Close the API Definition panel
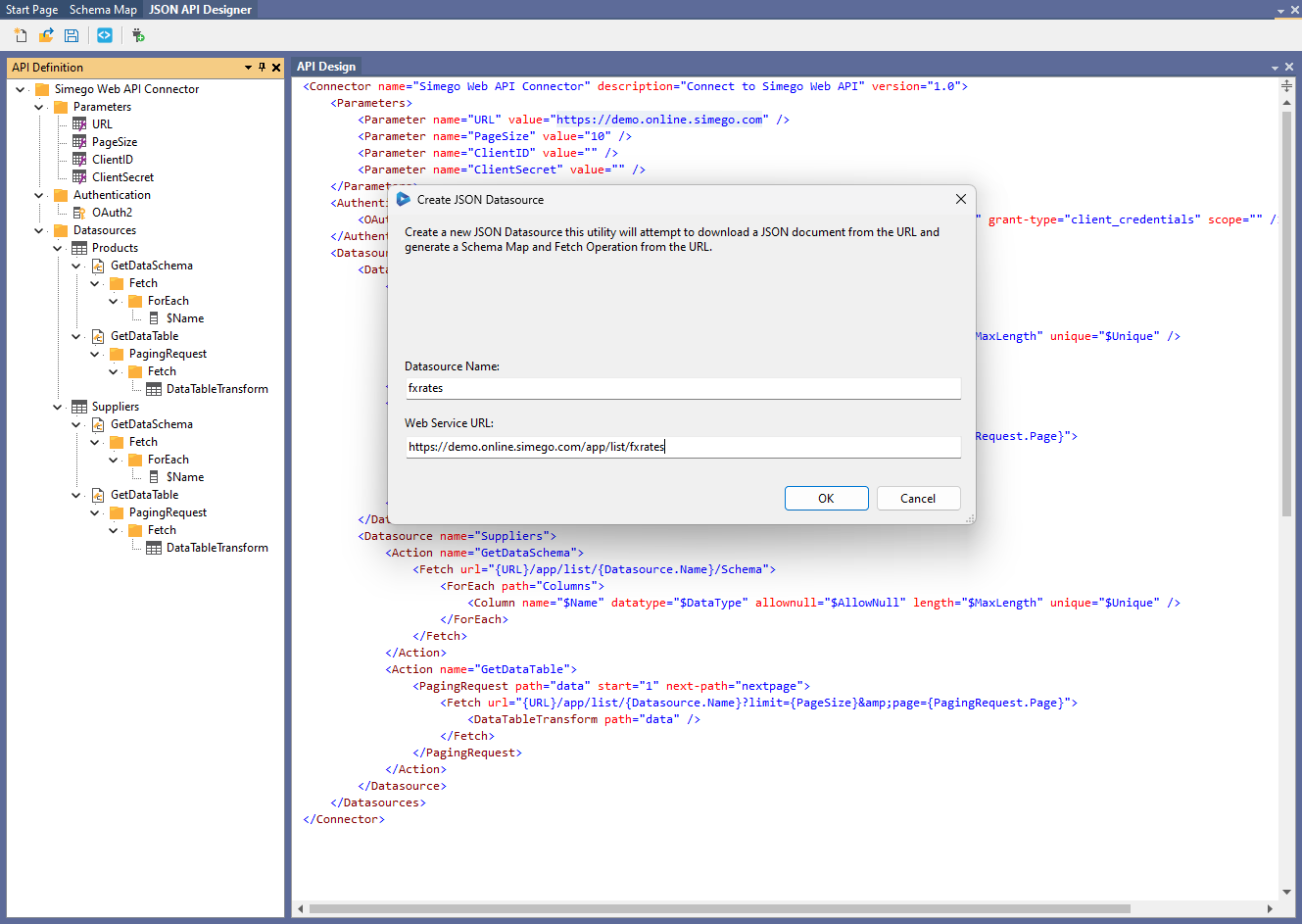Viewport: 1302px width, 924px height. click(x=276, y=68)
